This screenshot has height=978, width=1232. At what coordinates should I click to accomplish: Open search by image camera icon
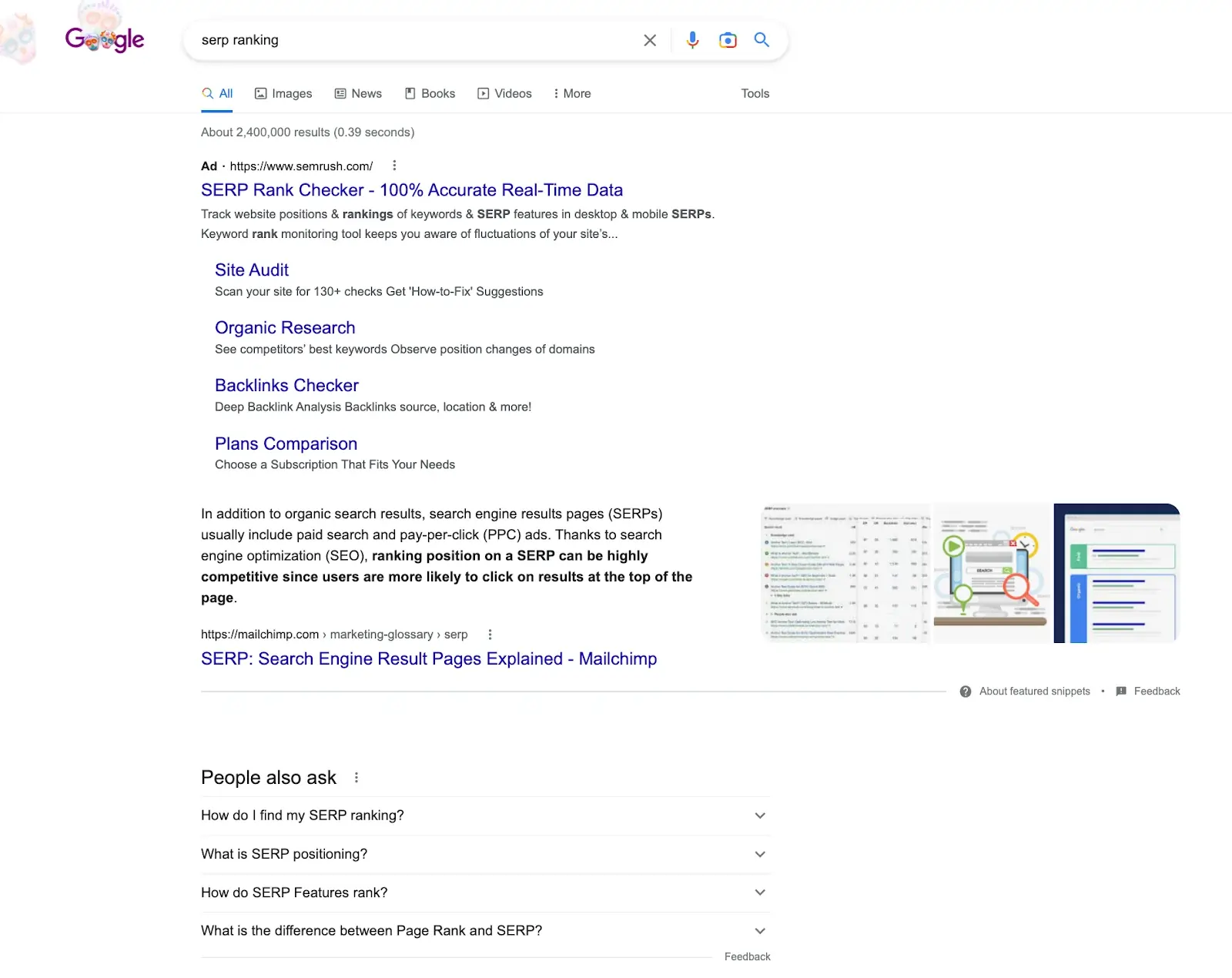pos(728,40)
